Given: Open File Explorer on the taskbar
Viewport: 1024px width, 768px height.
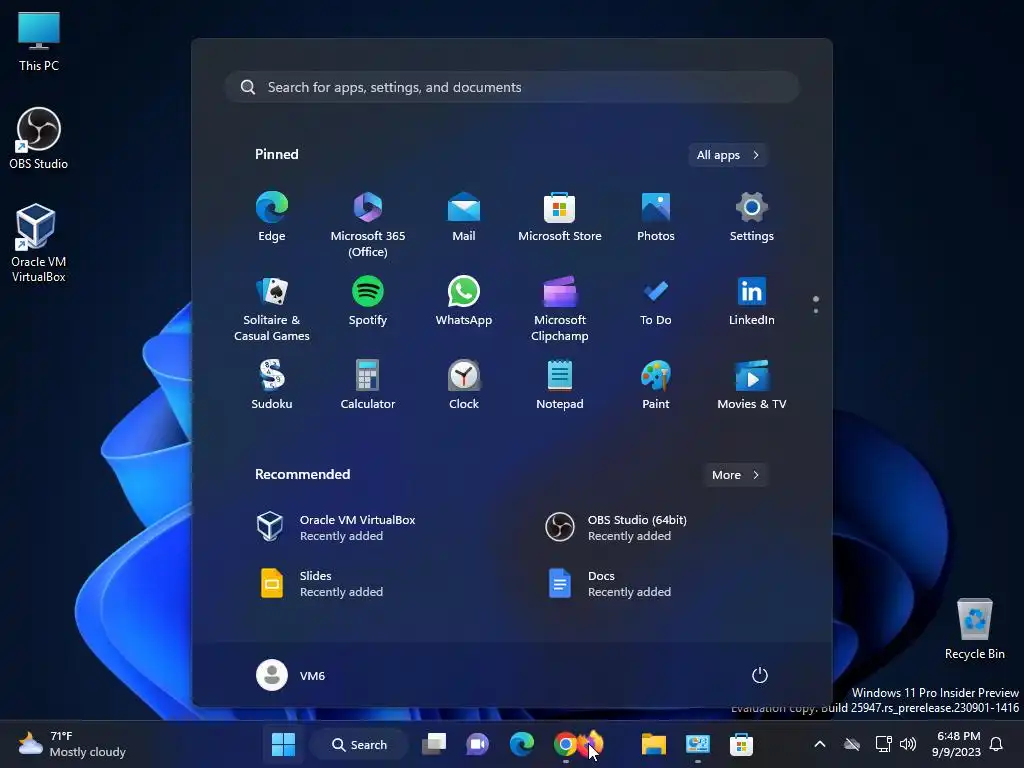Looking at the screenshot, I should point(653,744).
